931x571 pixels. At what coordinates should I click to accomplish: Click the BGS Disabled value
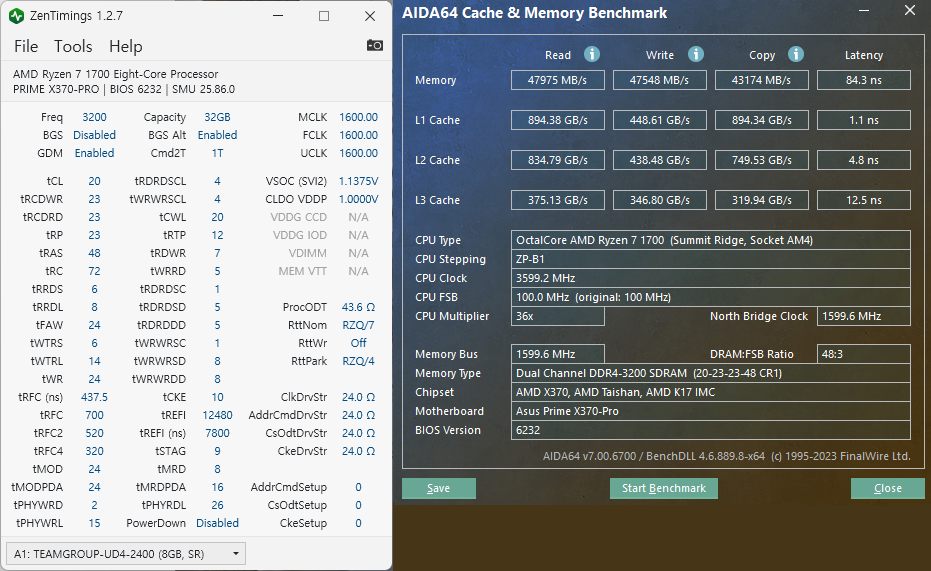[94, 135]
